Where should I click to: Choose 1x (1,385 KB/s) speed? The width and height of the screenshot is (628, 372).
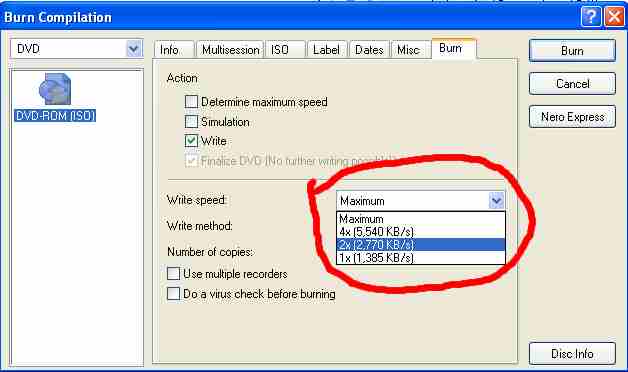coord(421,257)
